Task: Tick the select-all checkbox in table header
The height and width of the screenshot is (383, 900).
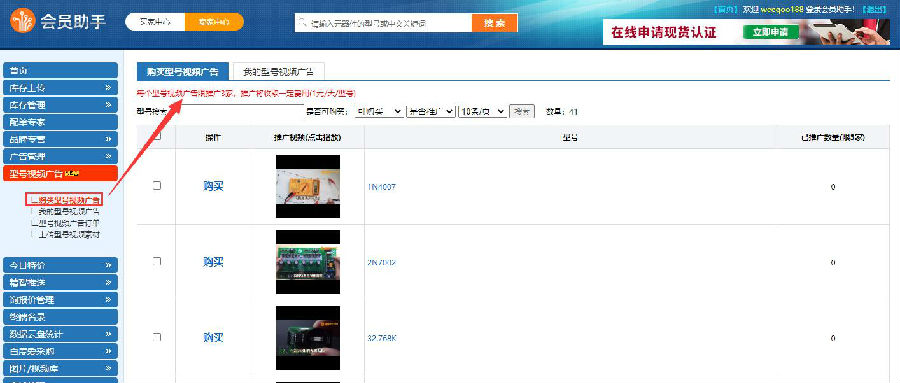Action: pos(157,136)
